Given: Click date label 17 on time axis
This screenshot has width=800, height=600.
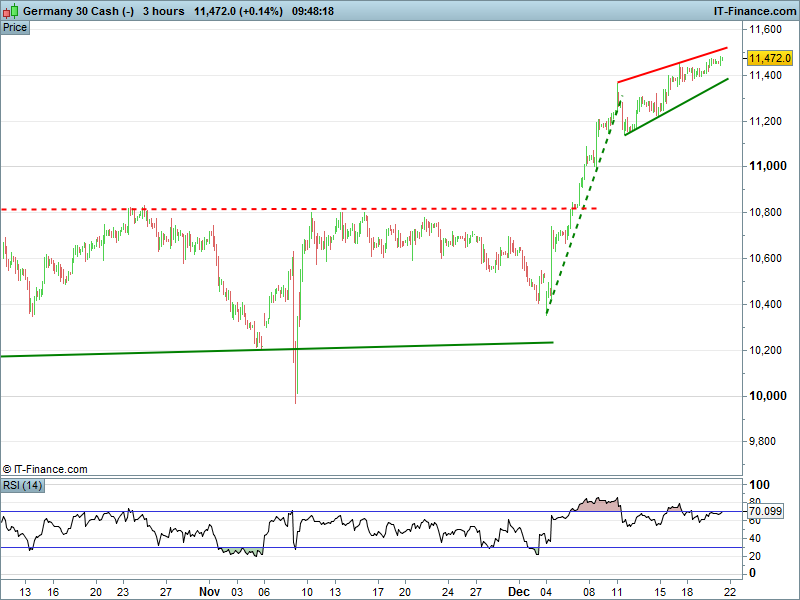Looking at the screenshot, I should [x=378, y=592].
